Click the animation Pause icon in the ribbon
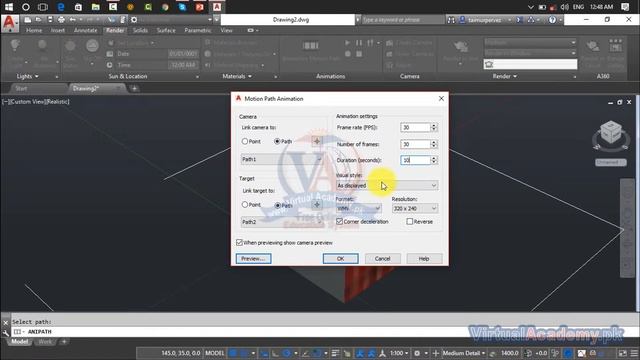The height and width of the screenshot is (360, 640). 359,42
